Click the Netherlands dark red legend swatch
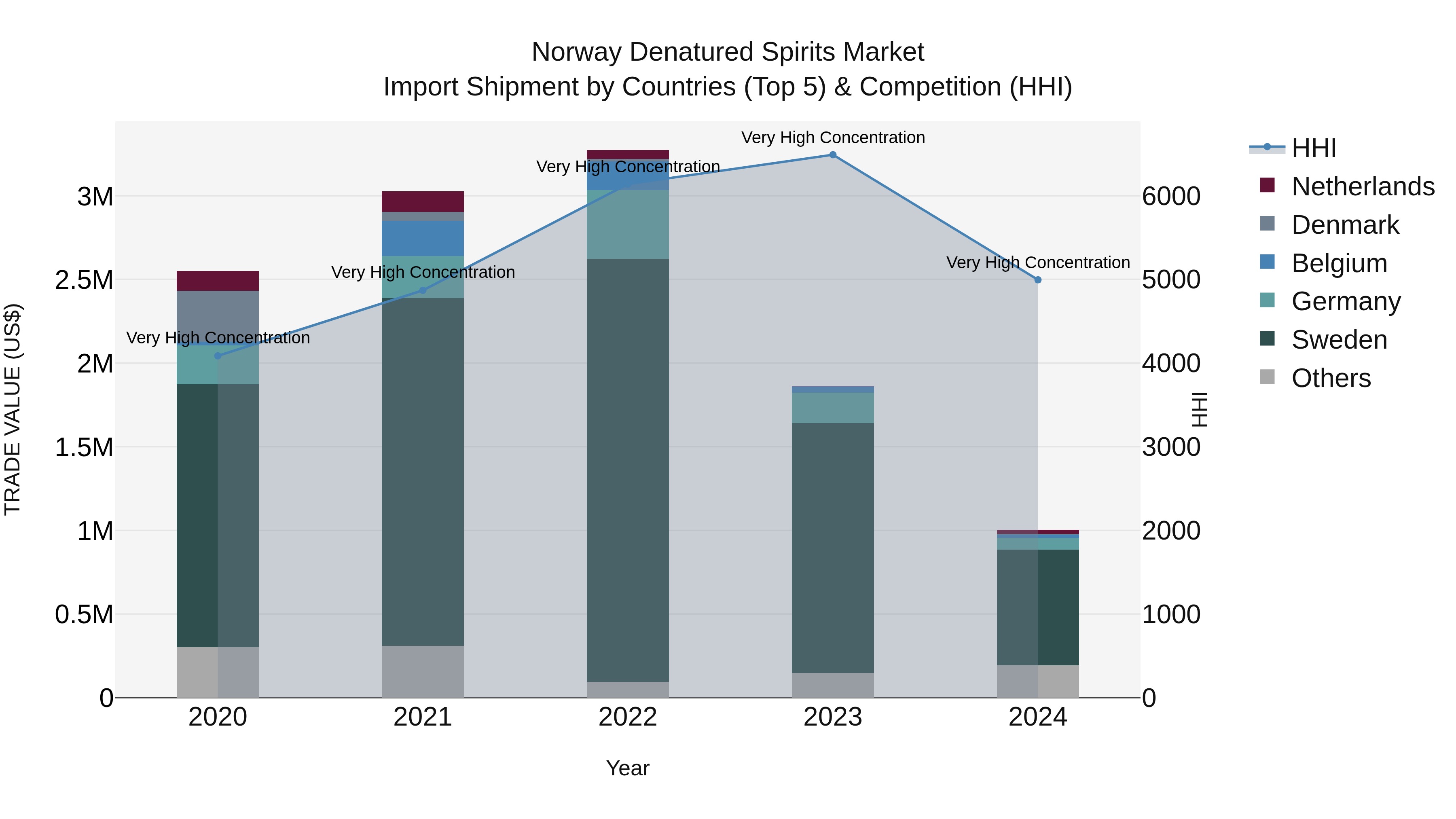Image resolution: width=1456 pixels, height=819 pixels. tap(1267, 185)
